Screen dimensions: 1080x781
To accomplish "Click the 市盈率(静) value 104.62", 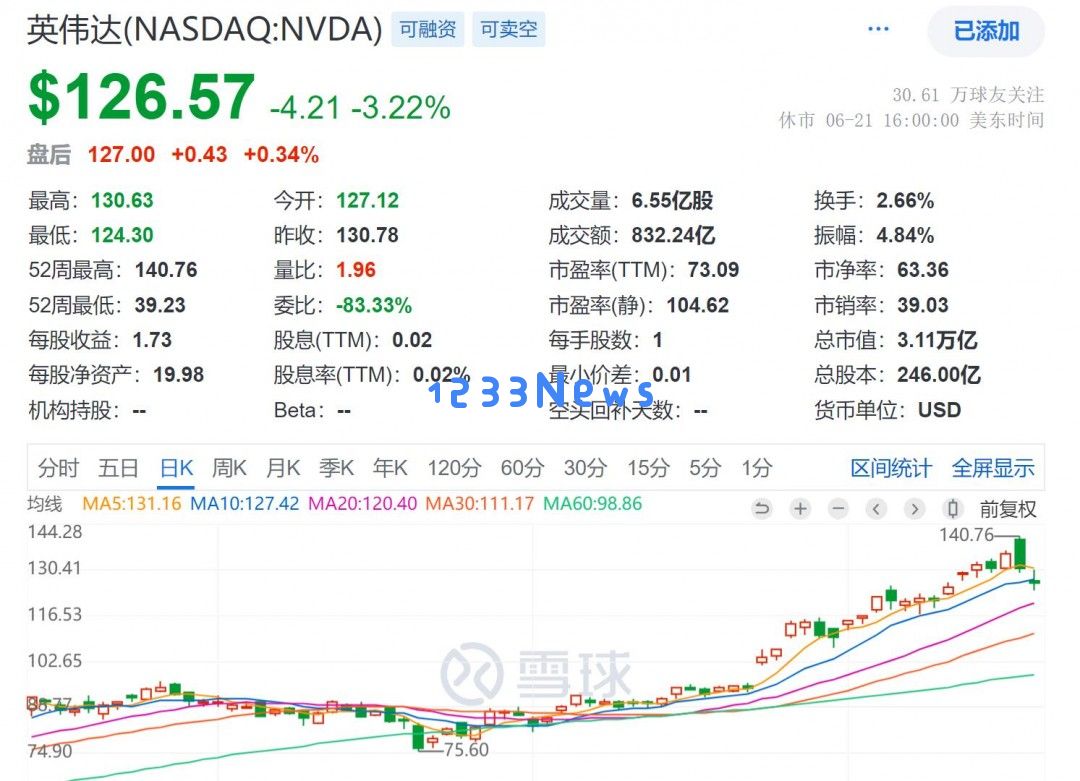I will pos(697,305).
